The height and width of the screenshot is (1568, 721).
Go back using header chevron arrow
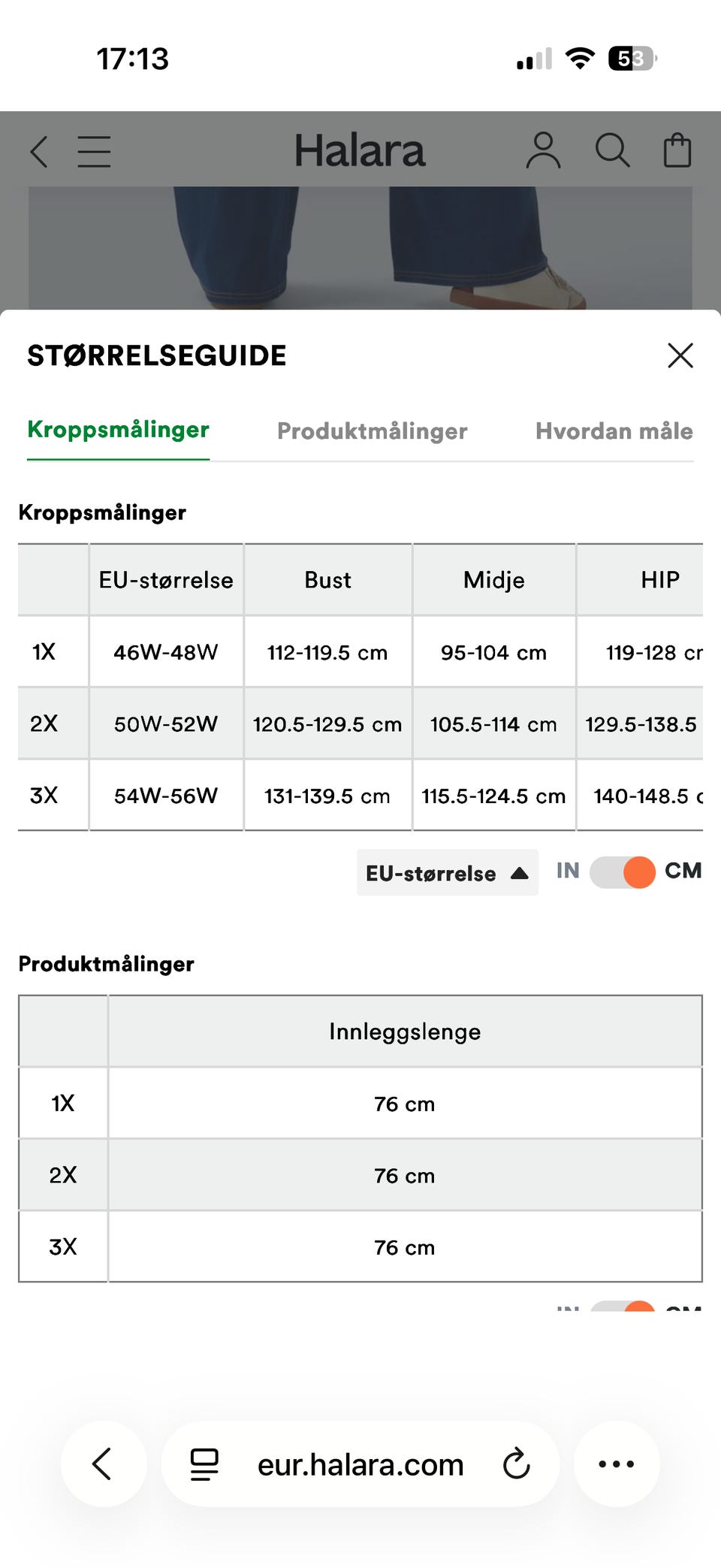point(40,151)
